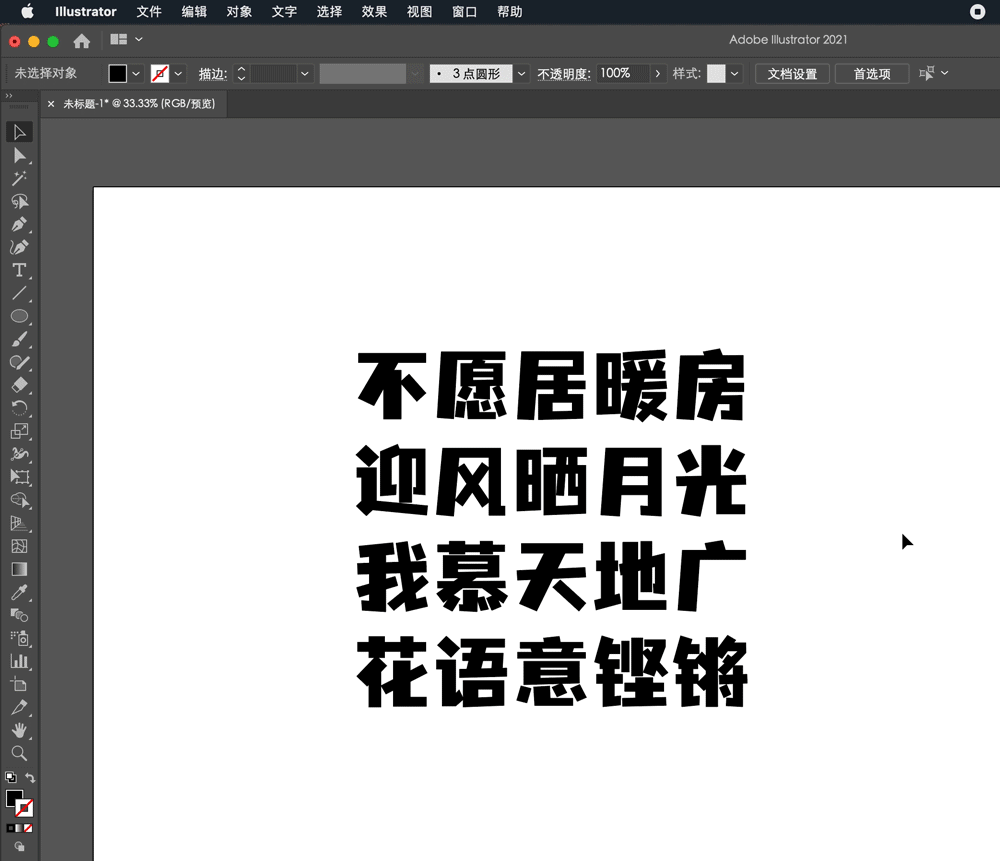Open the 效果 menu

click(374, 12)
